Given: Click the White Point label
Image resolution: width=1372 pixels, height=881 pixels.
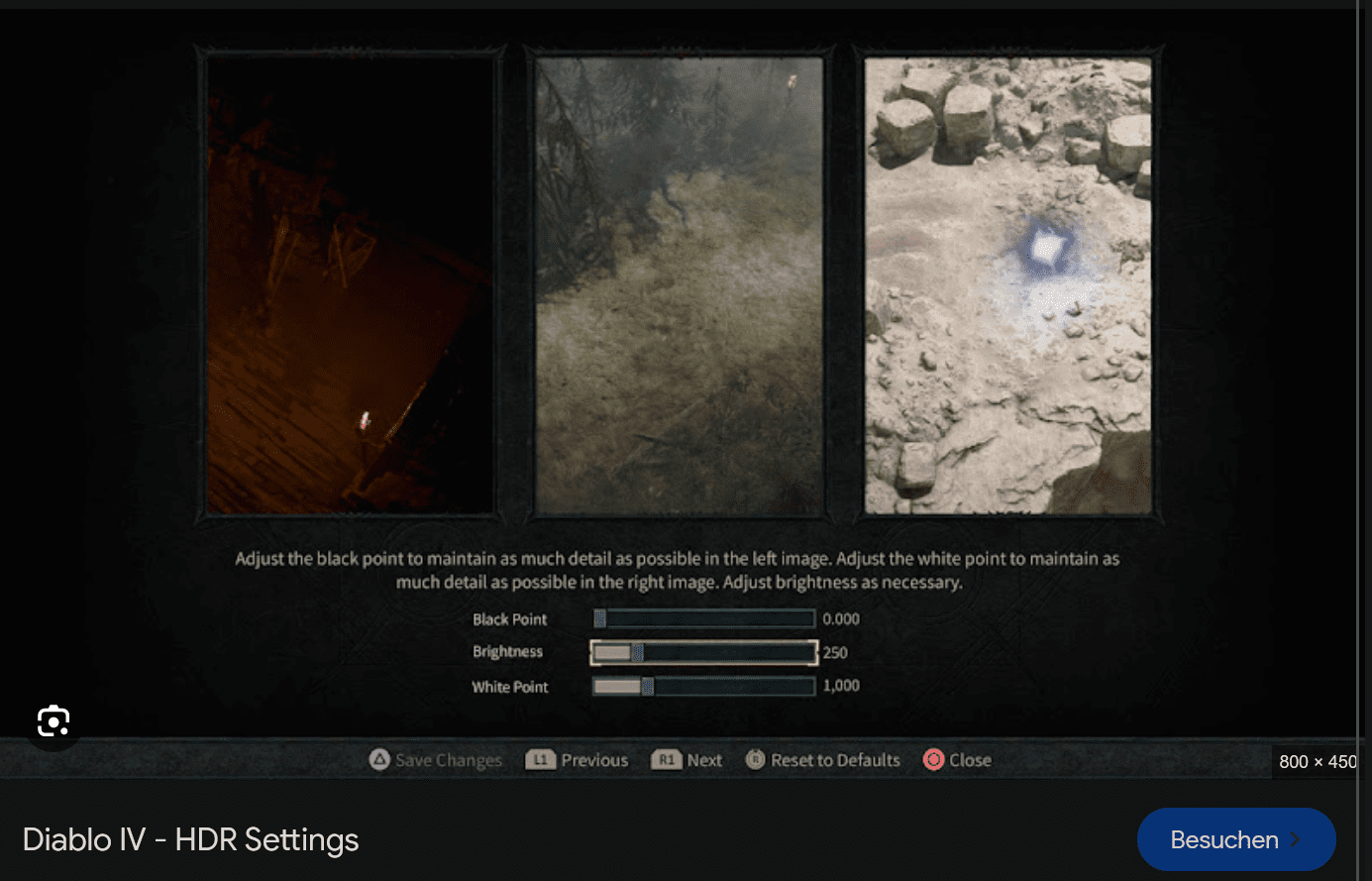Looking at the screenshot, I should pyautogui.click(x=509, y=687).
